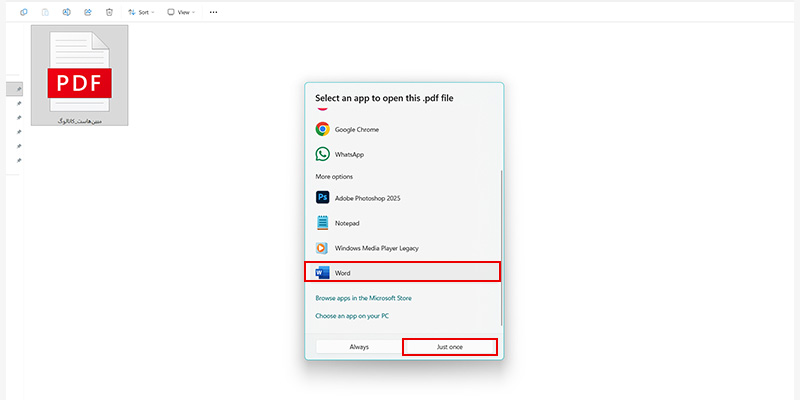Open the Sort dropdown
800x400 pixels.
click(140, 12)
